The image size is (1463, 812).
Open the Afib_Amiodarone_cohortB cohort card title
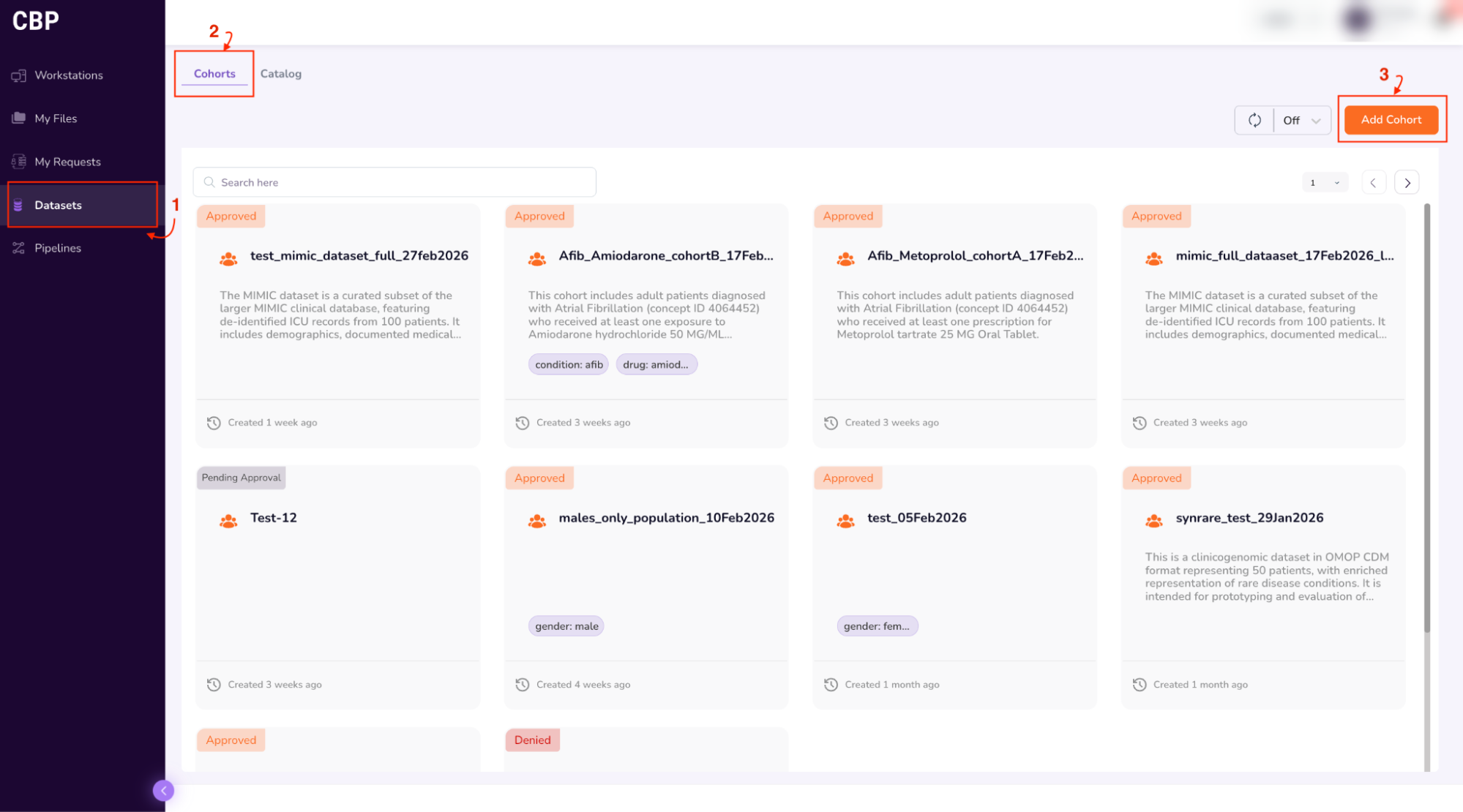[665, 255]
